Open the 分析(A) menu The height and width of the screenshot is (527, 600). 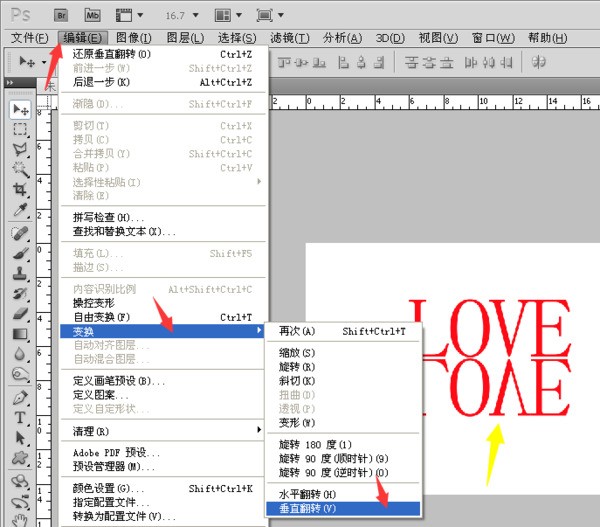342,38
